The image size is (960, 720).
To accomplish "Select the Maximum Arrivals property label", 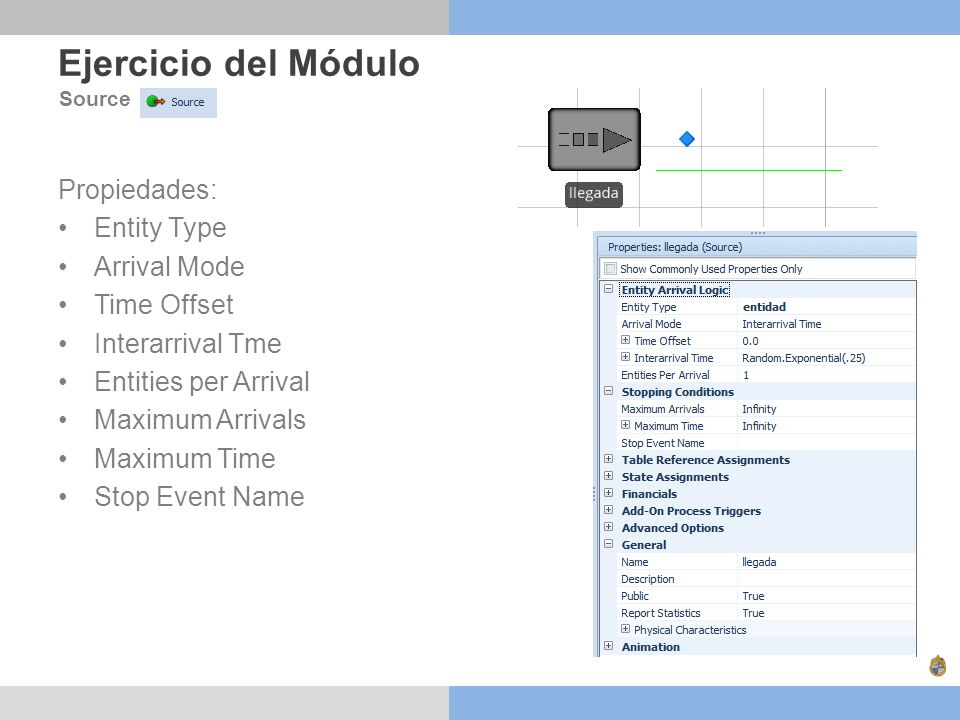I will (662, 409).
